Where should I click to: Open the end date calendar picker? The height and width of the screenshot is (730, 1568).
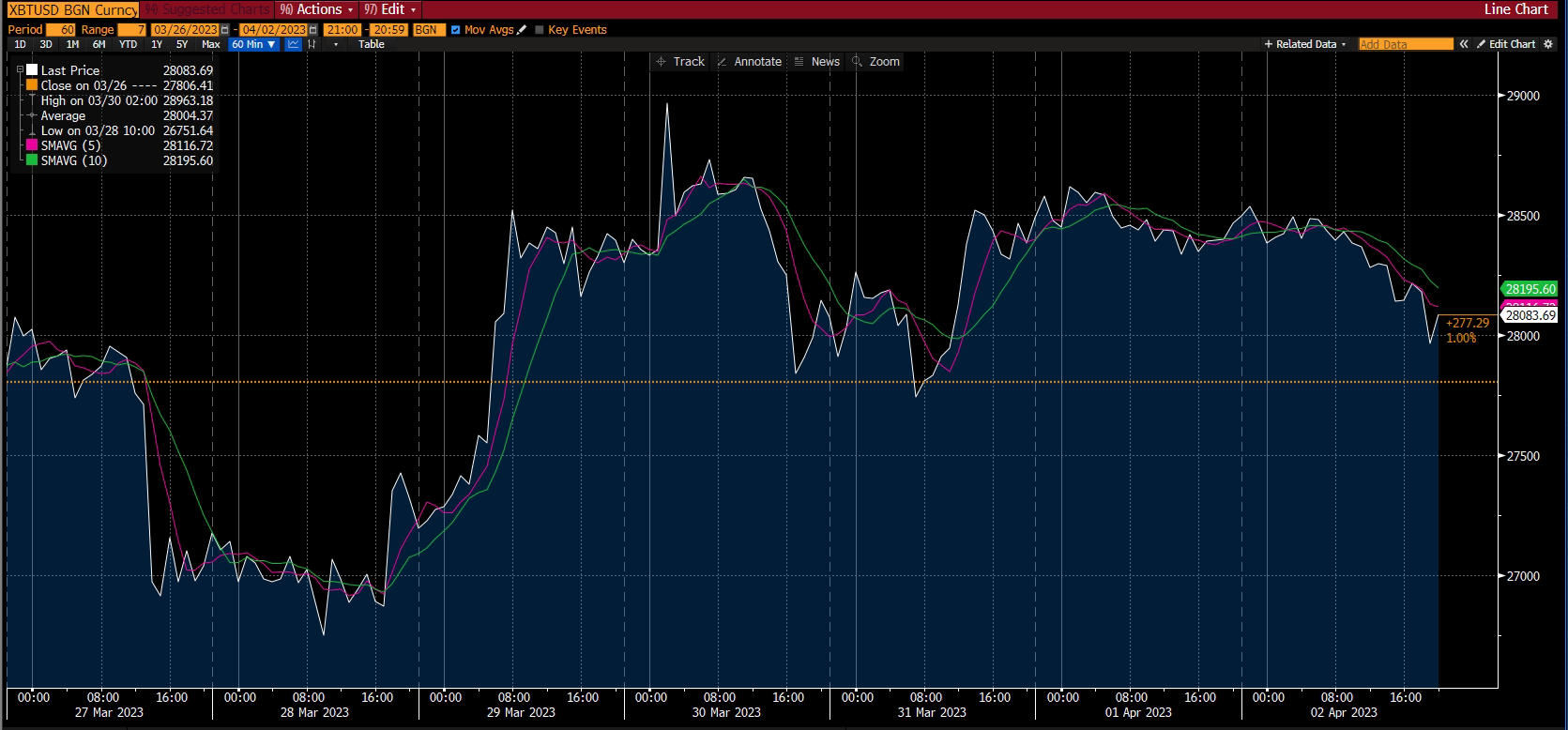click(313, 30)
